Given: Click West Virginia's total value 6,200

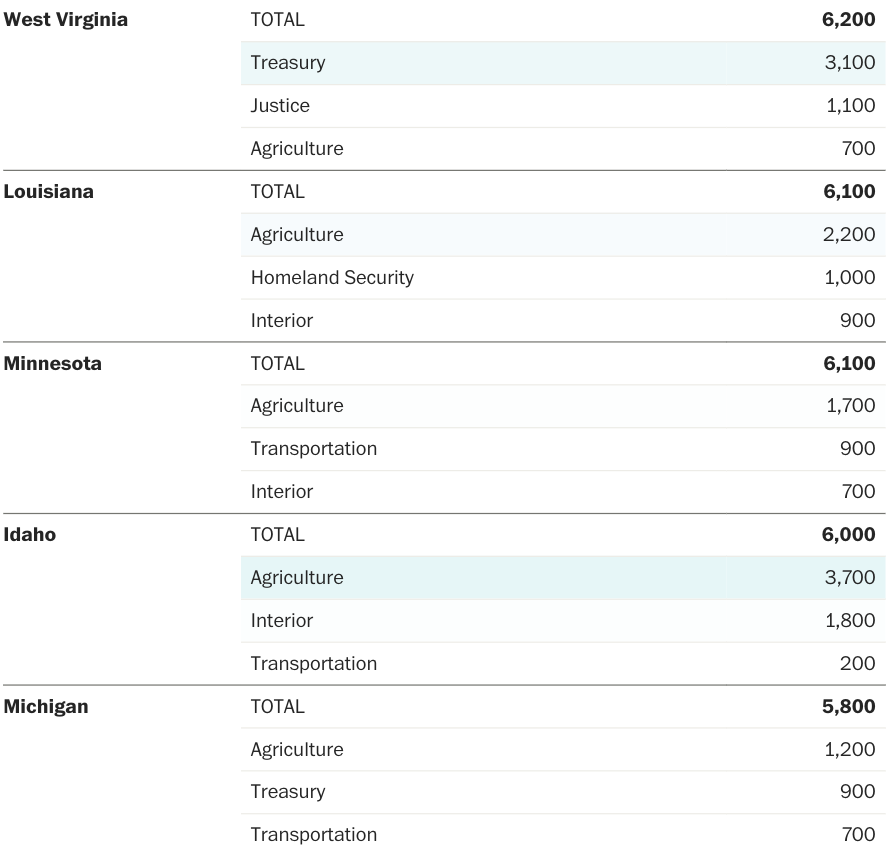Looking at the screenshot, I should pos(848,20).
